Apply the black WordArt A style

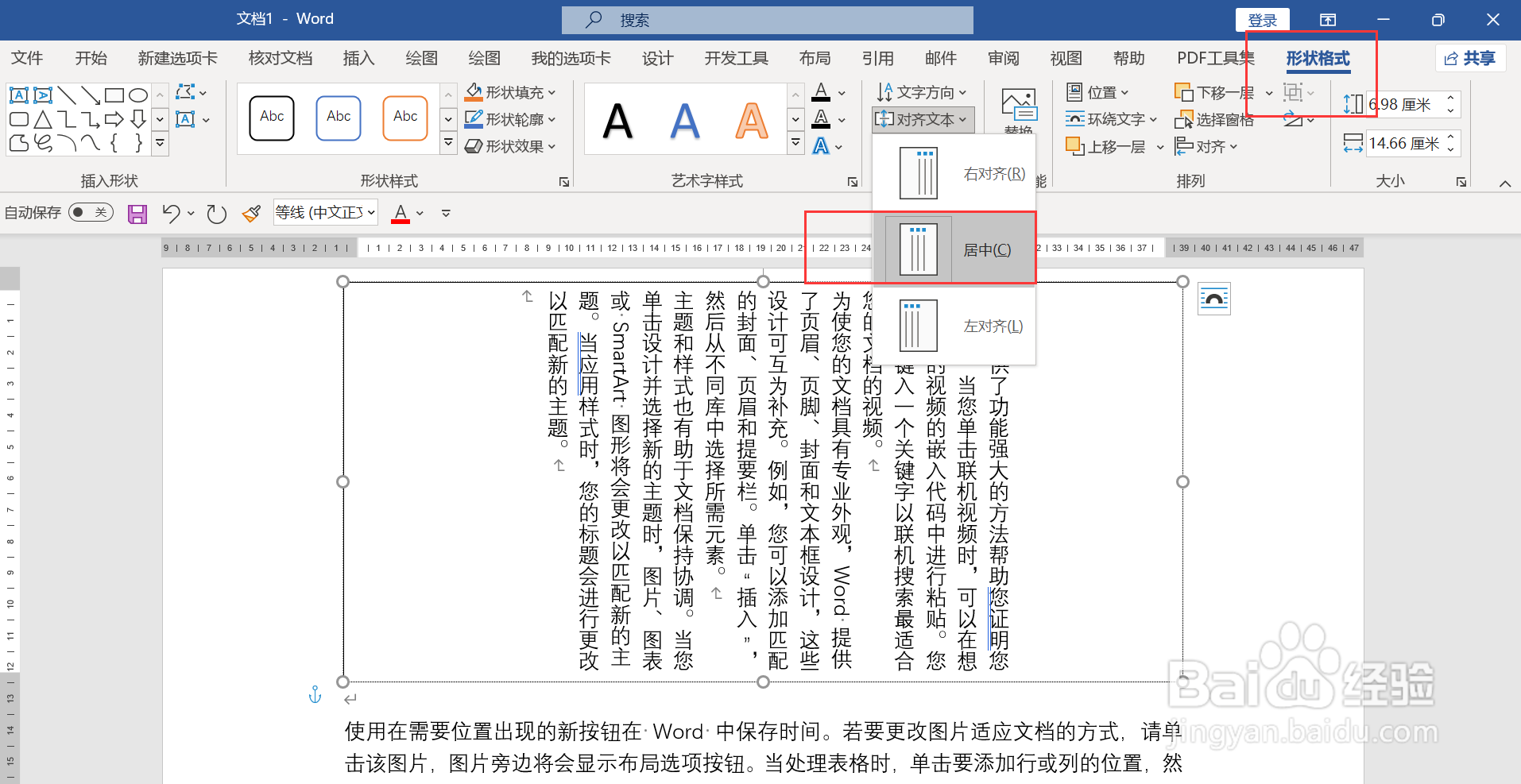[x=617, y=121]
